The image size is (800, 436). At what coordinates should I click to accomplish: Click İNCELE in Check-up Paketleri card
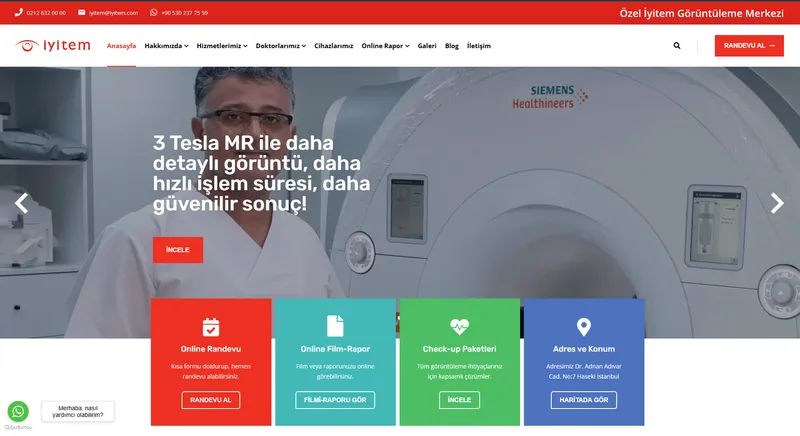tap(459, 400)
